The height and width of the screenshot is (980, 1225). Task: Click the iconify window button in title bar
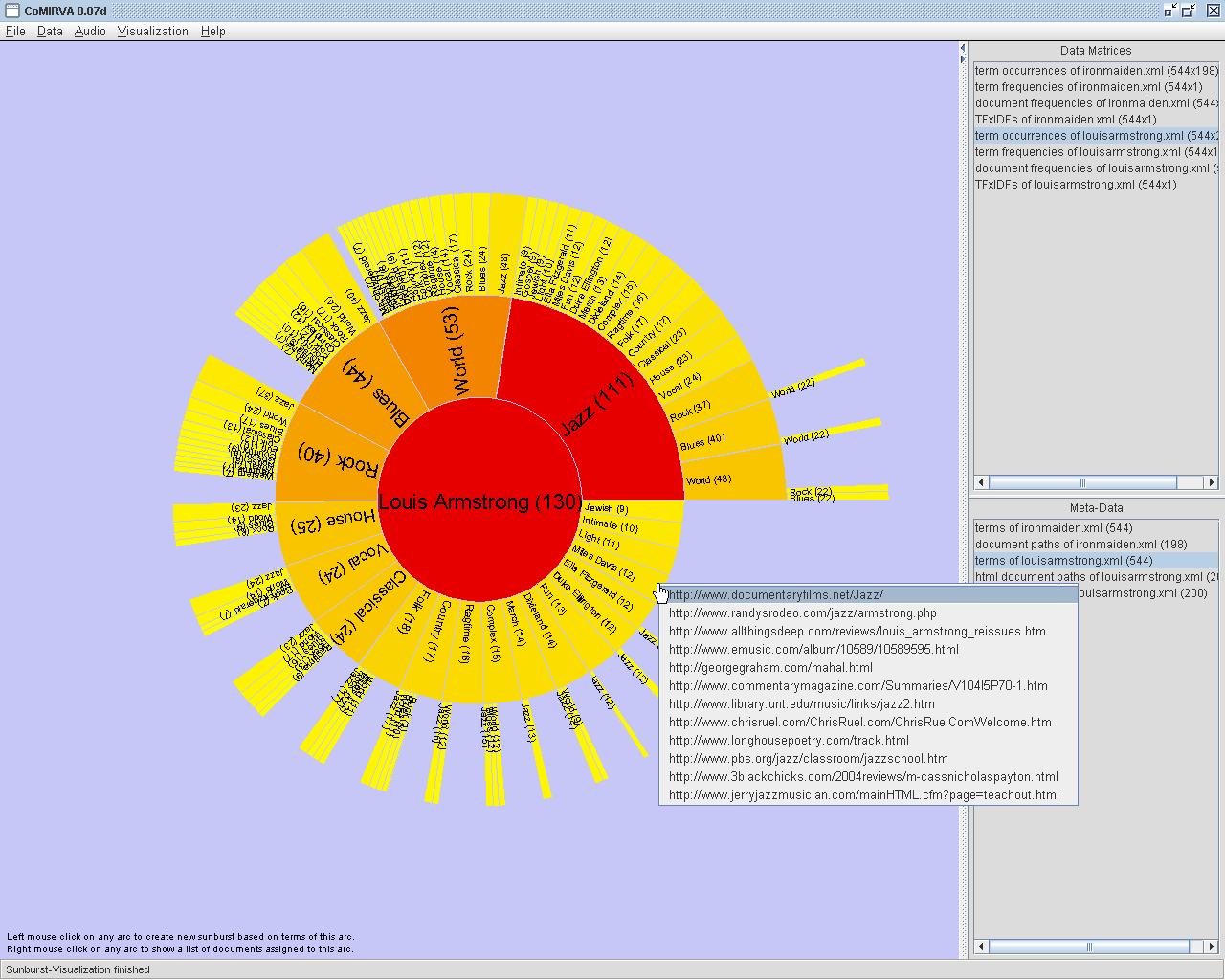pos(1170,11)
